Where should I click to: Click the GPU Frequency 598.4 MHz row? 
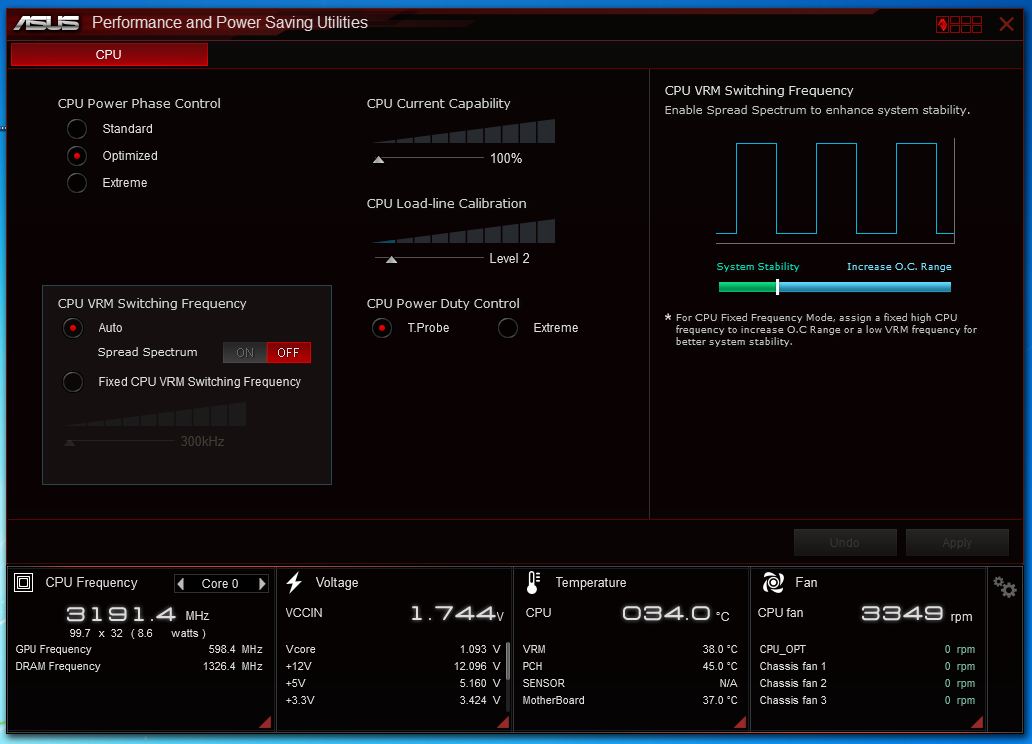coord(139,649)
